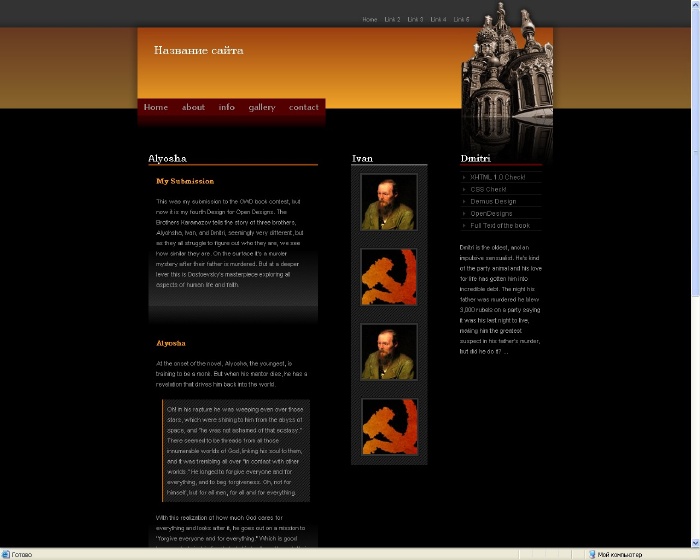Click the Alyosha column heading
700x560 pixels.
(x=167, y=159)
